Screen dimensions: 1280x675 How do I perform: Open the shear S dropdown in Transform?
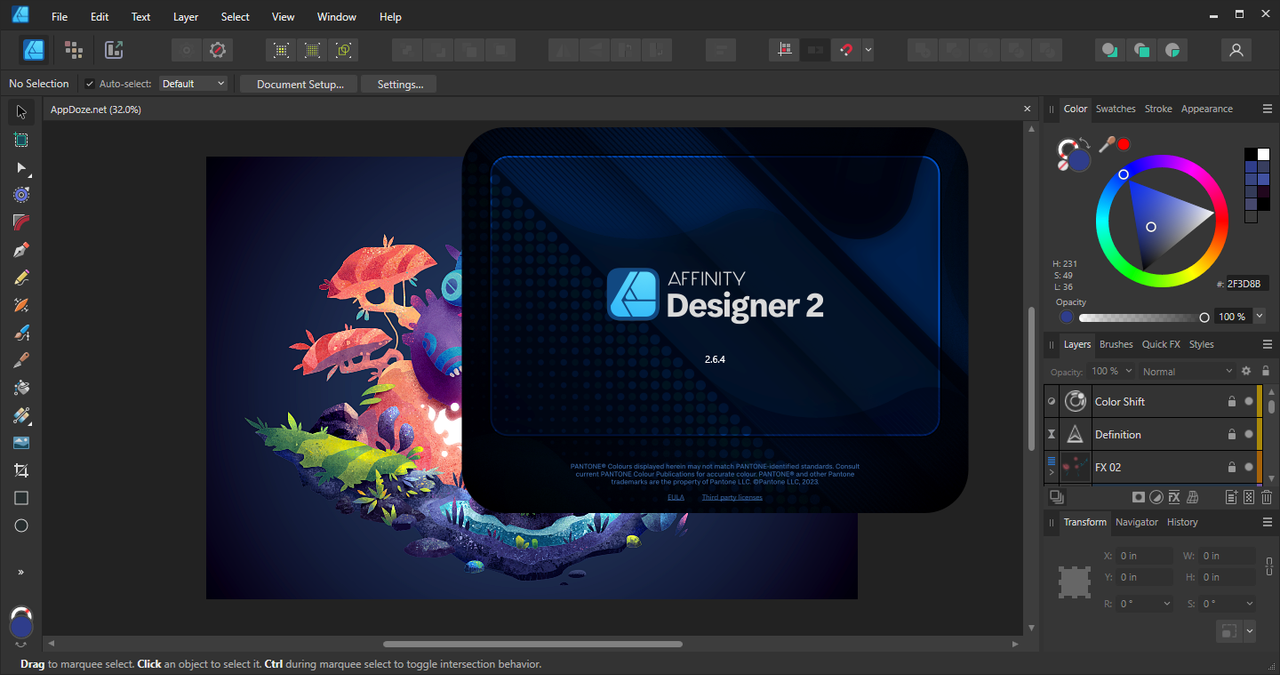tap(1249, 604)
